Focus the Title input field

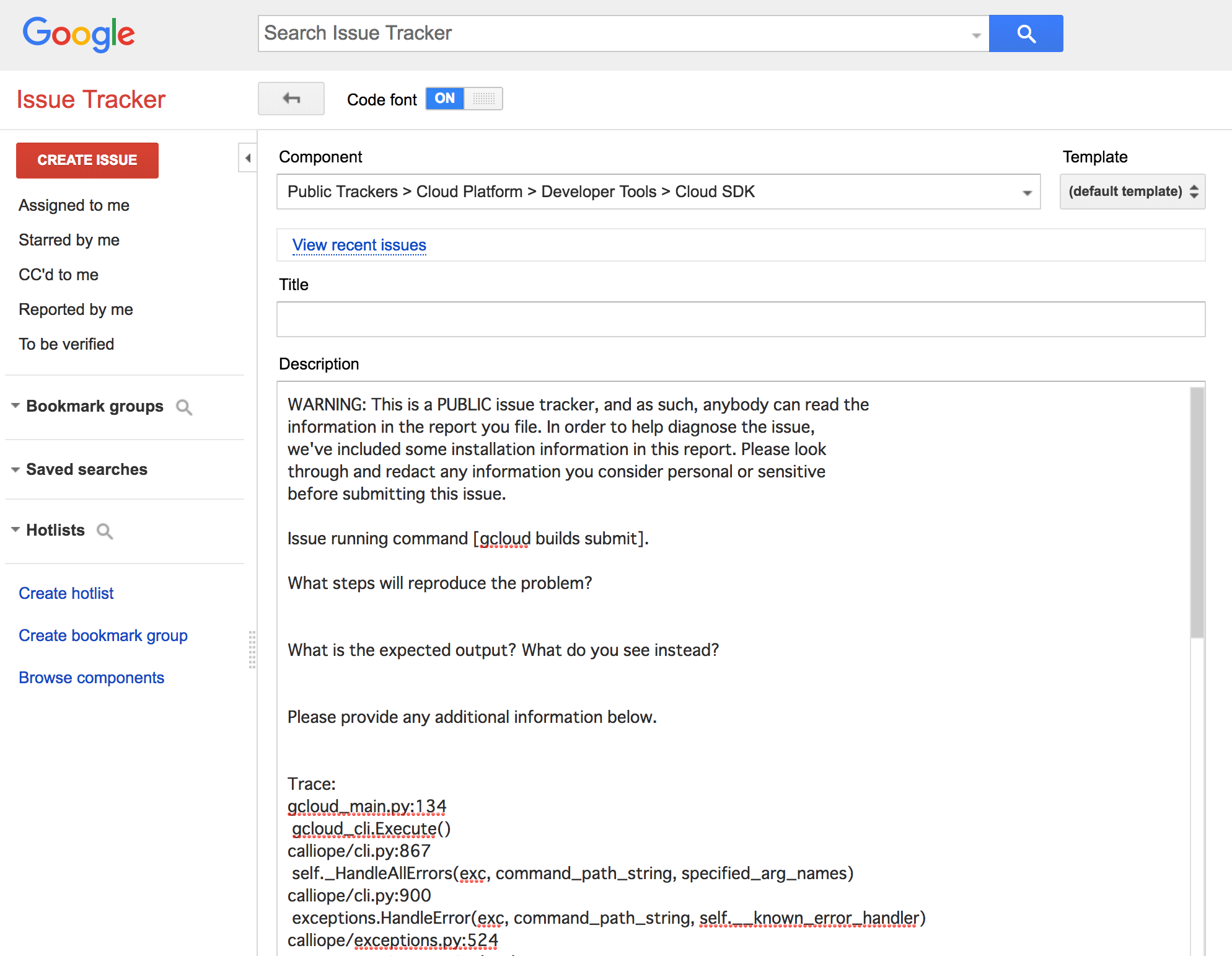click(741, 319)
